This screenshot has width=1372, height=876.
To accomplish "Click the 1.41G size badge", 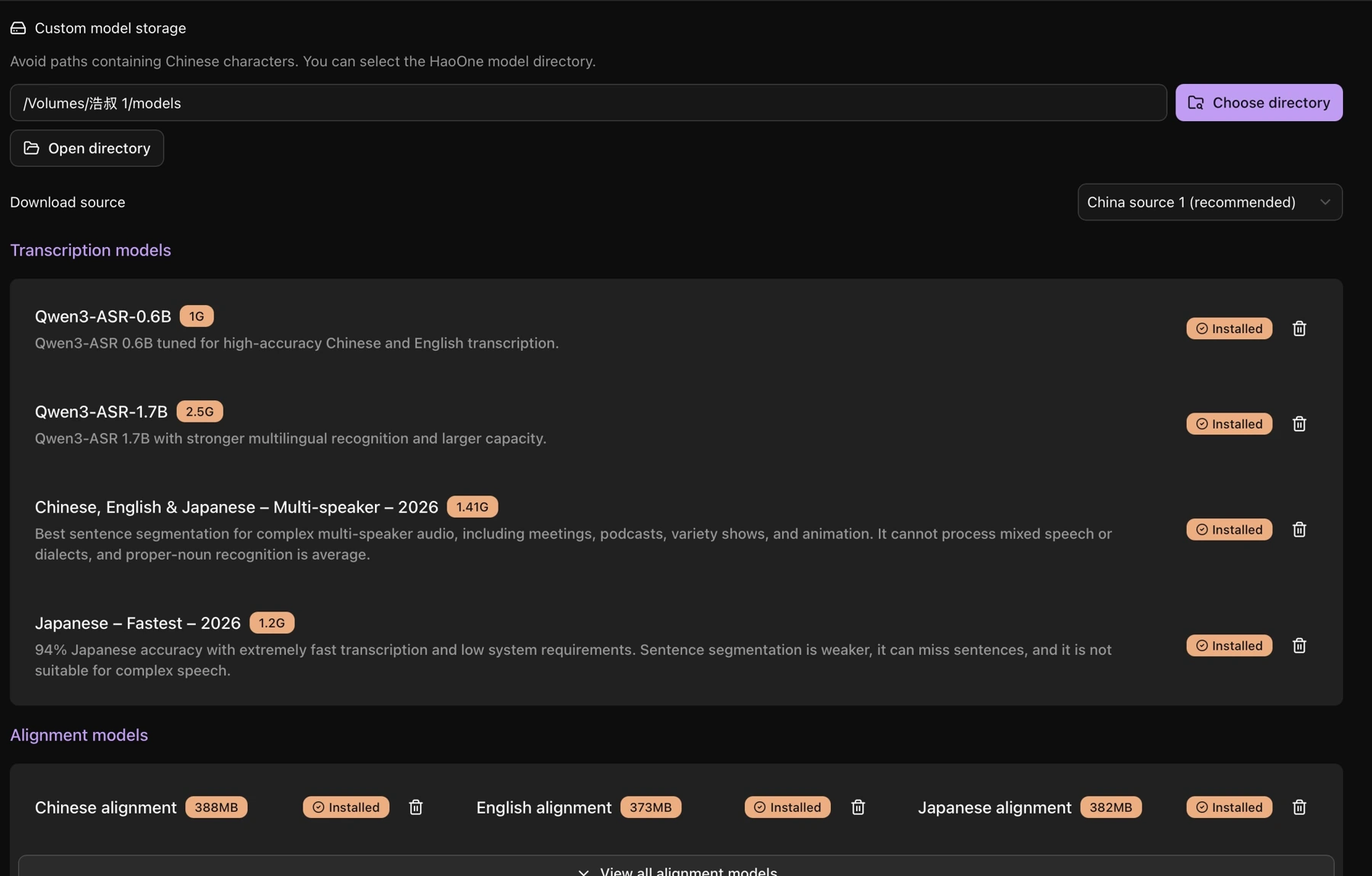I will 473,507.
